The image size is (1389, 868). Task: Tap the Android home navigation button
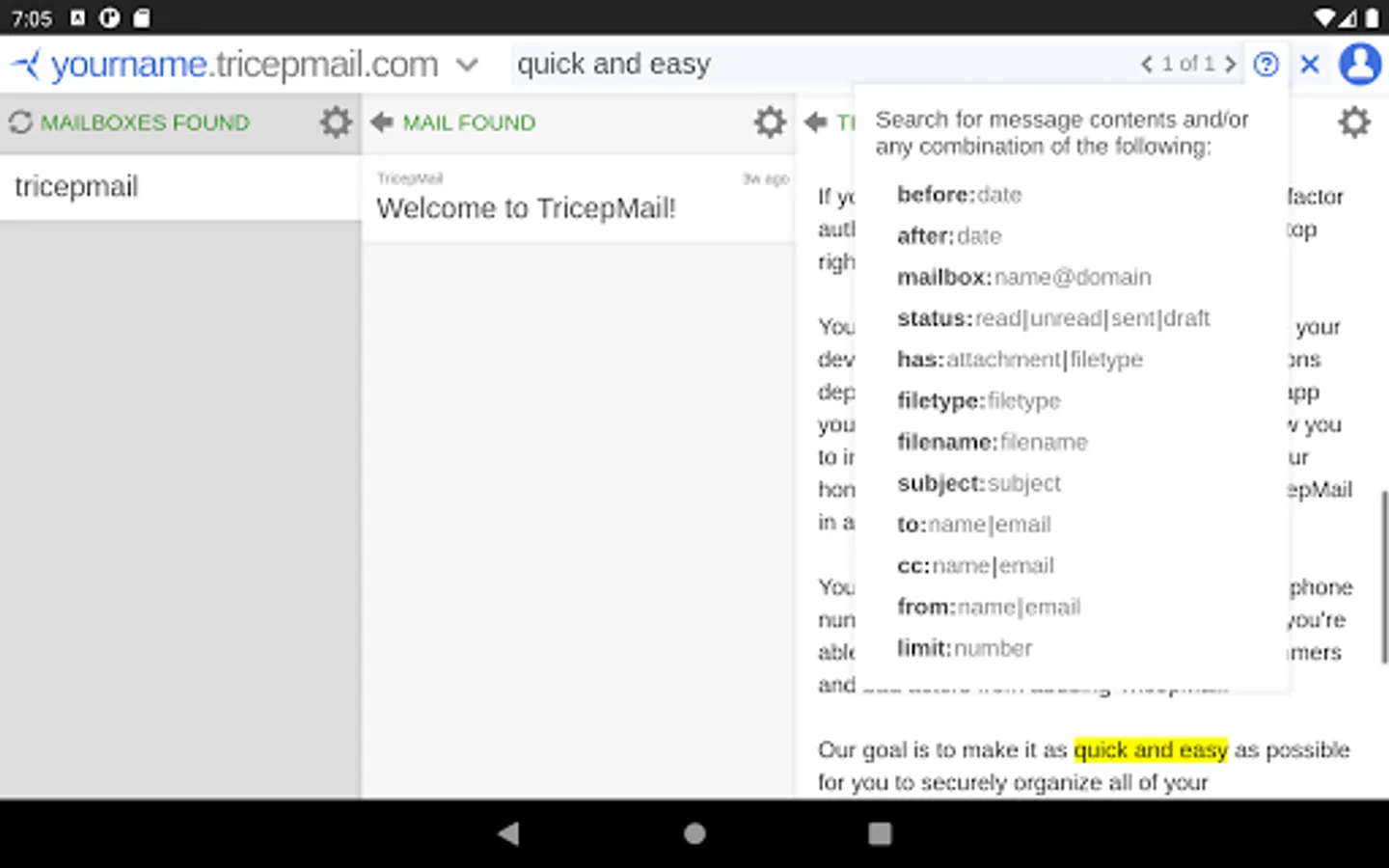pos(694,833)
